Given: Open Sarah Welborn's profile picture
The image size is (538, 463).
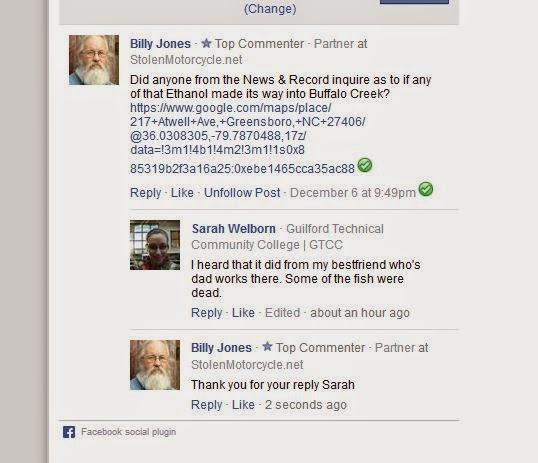Looking at the screenshot, I should 155,245.
